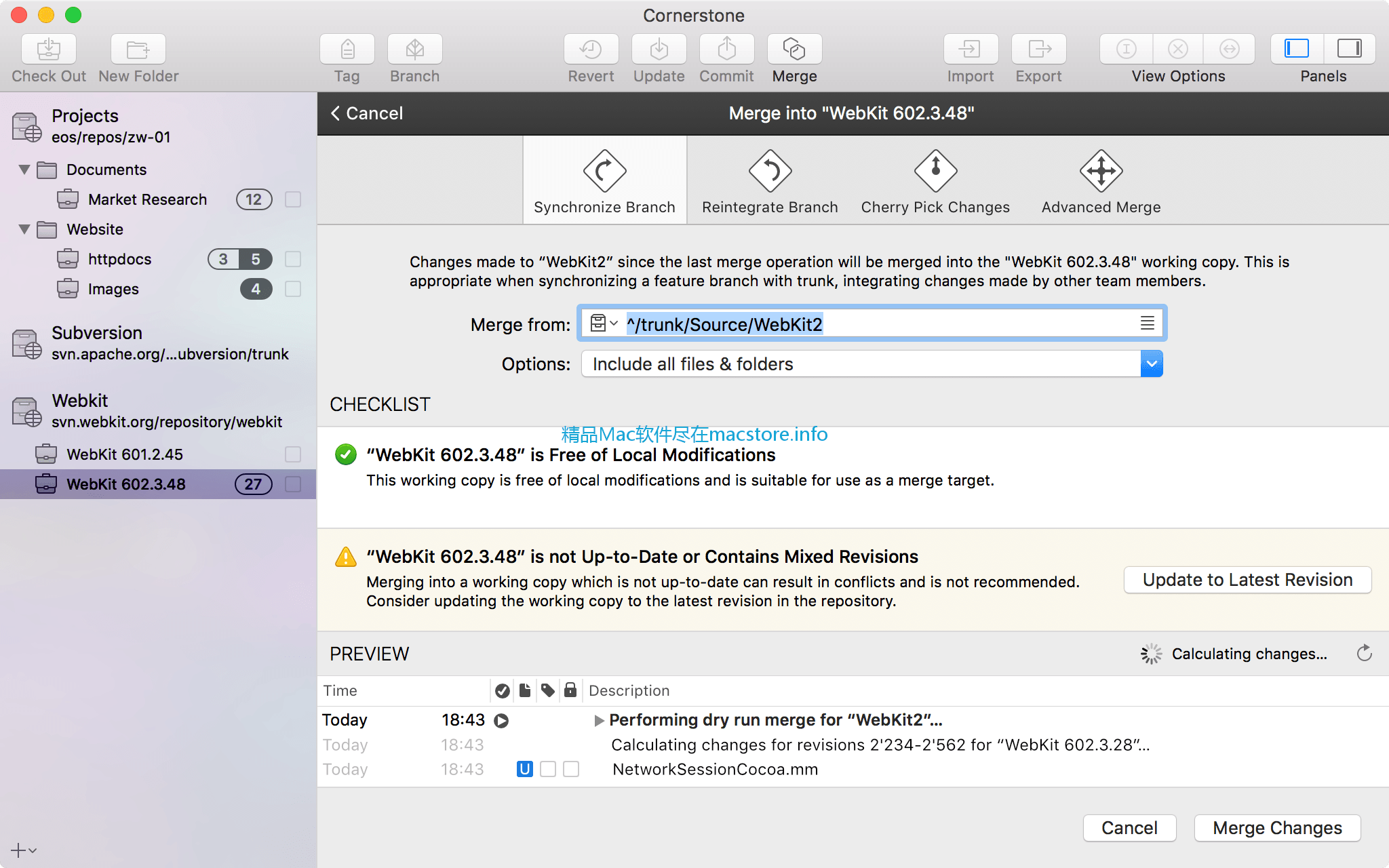
Task: Open the Merge from source type dropdown
Action: click(x=603, y=323)
